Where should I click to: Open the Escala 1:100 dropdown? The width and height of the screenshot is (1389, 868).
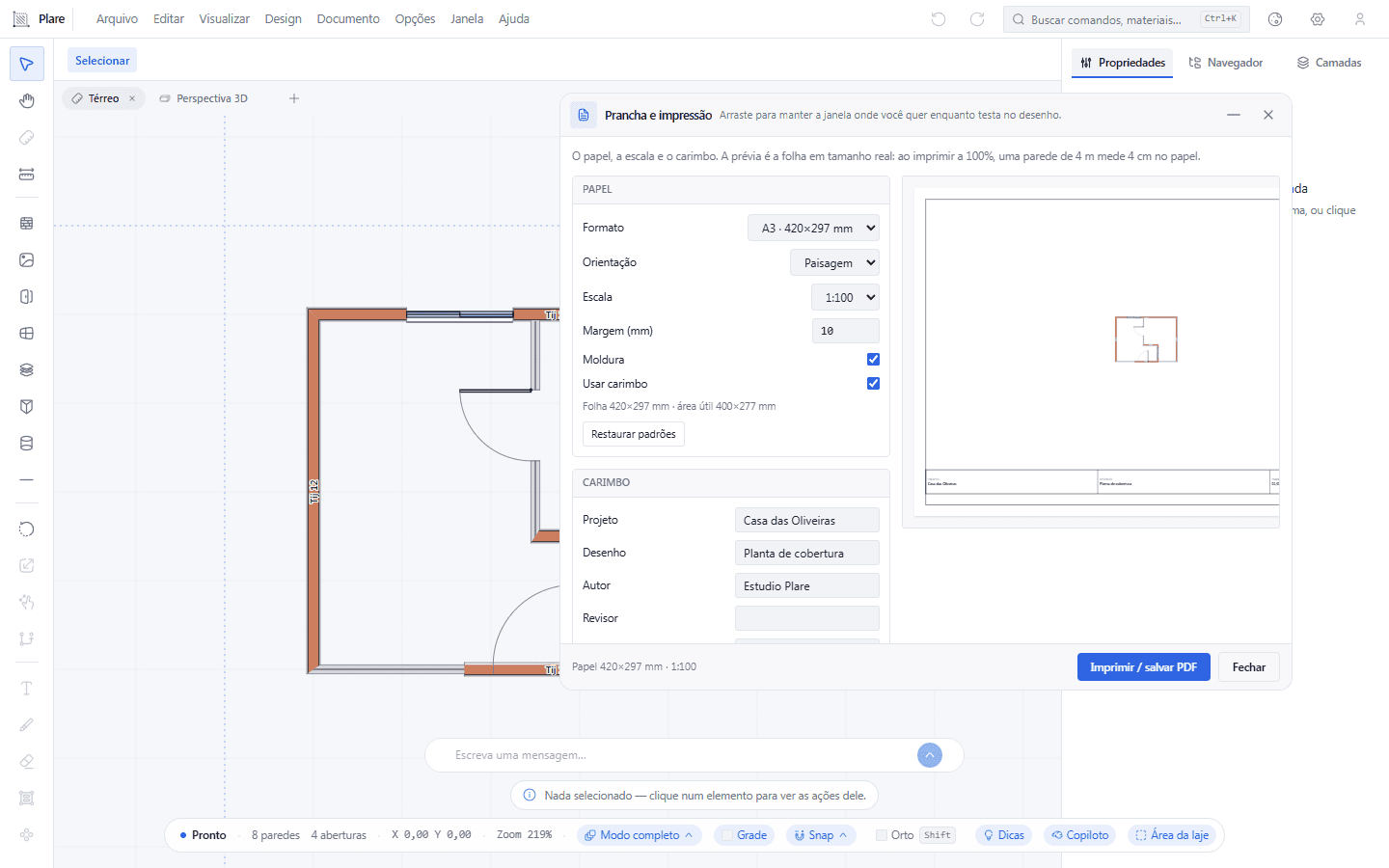point(845,297)
